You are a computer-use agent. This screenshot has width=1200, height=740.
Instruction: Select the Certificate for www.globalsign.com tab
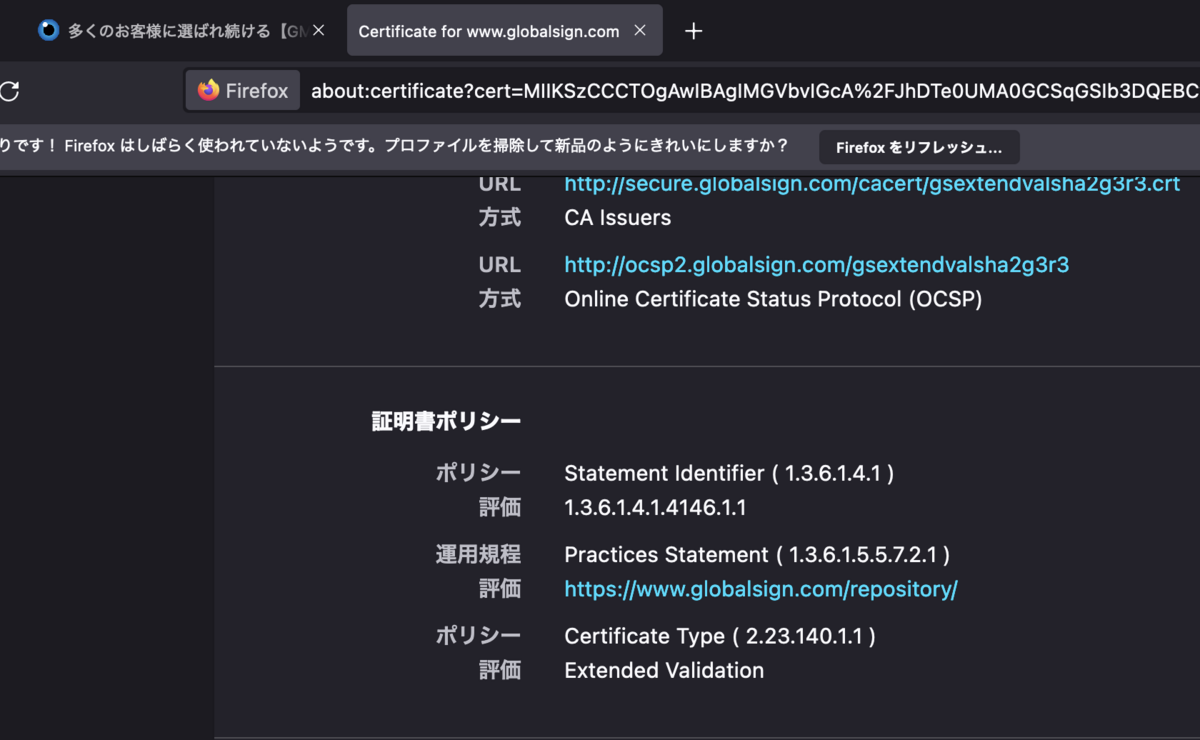pos(489,31)
